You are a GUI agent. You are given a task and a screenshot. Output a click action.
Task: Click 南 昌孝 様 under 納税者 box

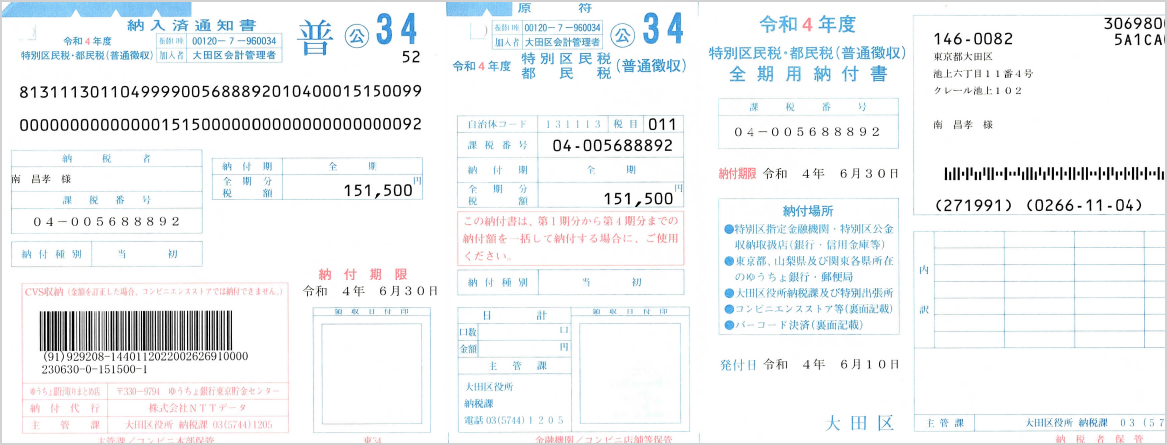pos(42,179)
